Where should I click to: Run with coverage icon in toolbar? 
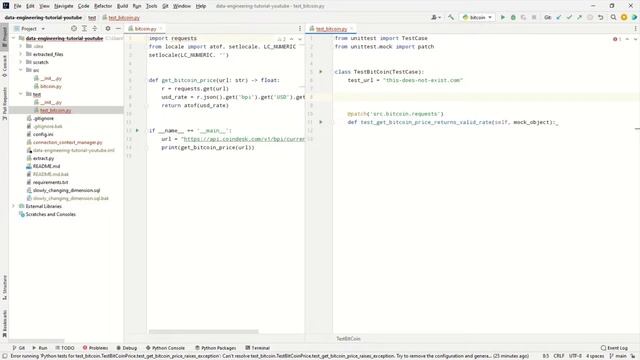coord(523,18)
